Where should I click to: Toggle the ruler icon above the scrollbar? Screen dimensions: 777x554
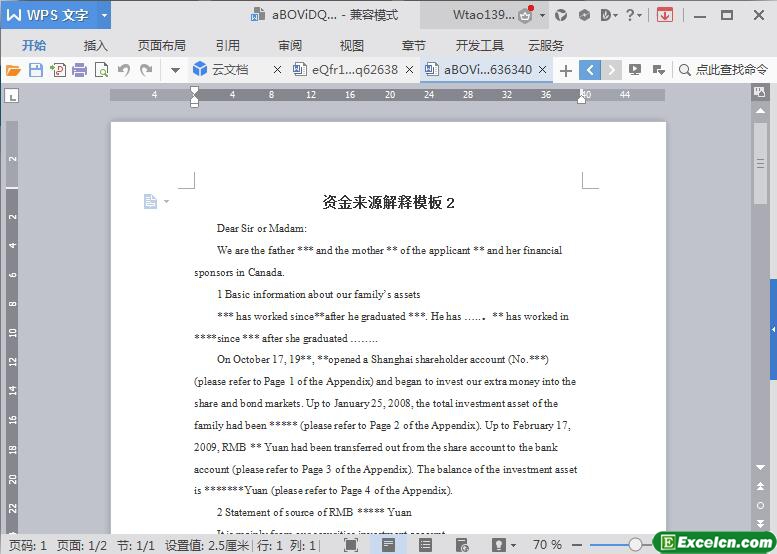(x=760, y=91)
